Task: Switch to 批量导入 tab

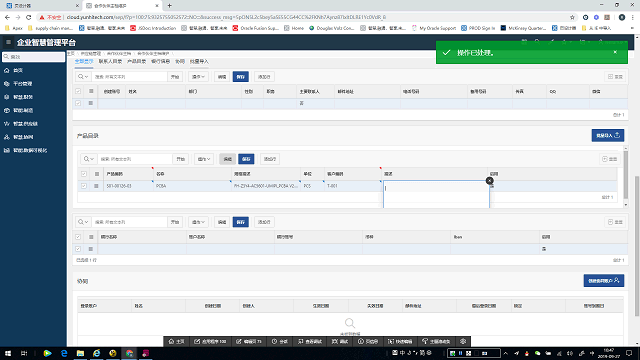Action: (x=199, y=61)
